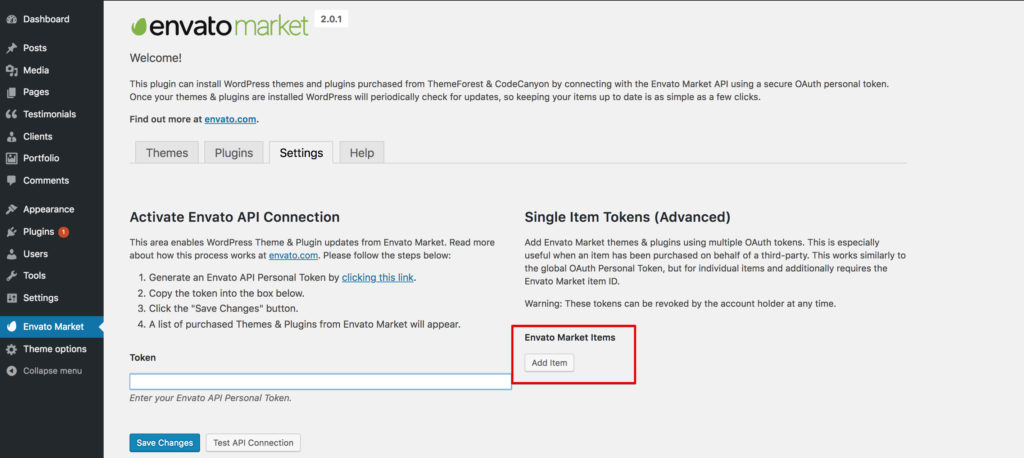Focus the Token input field
This screenshot has width=1024, height=458.
pyautogui.click(x=320, y=382)
